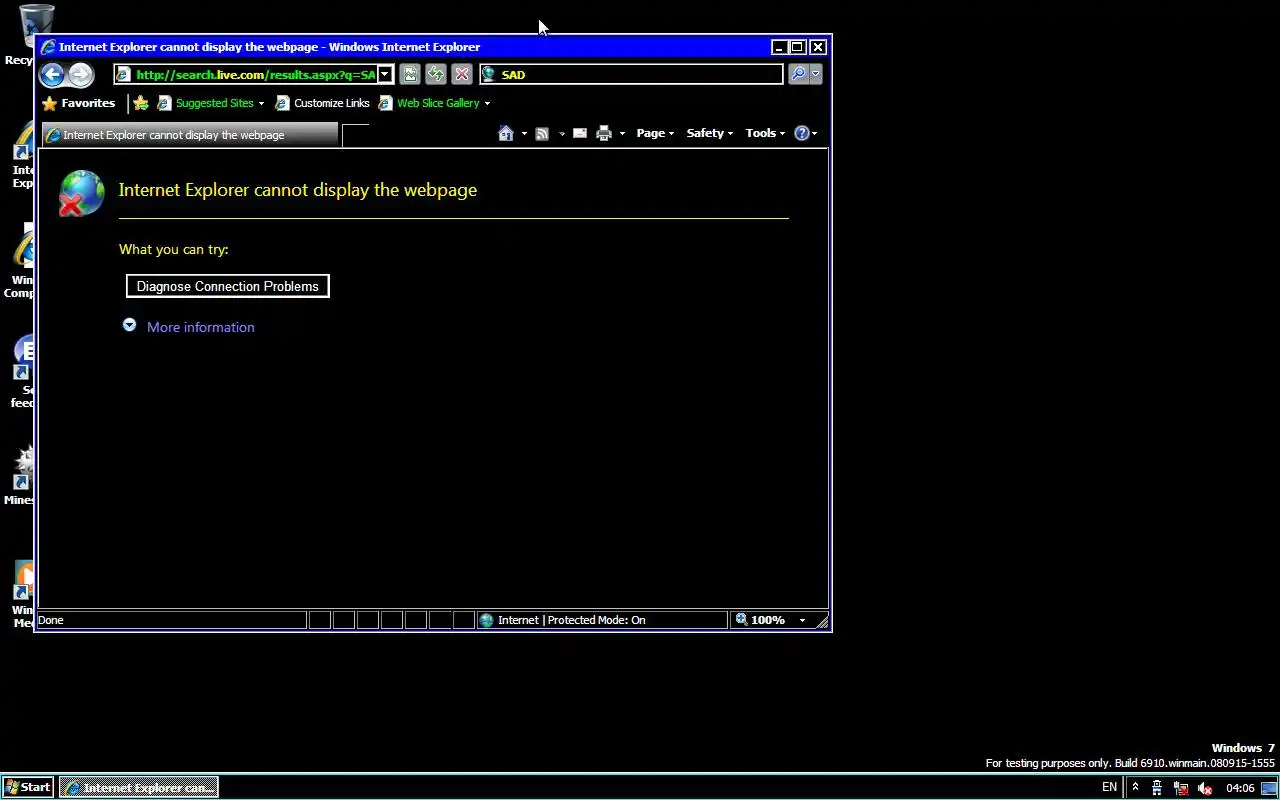Click the IE icon in the title bar
Screen dimensions: 1280x800
tap(47, 47)
